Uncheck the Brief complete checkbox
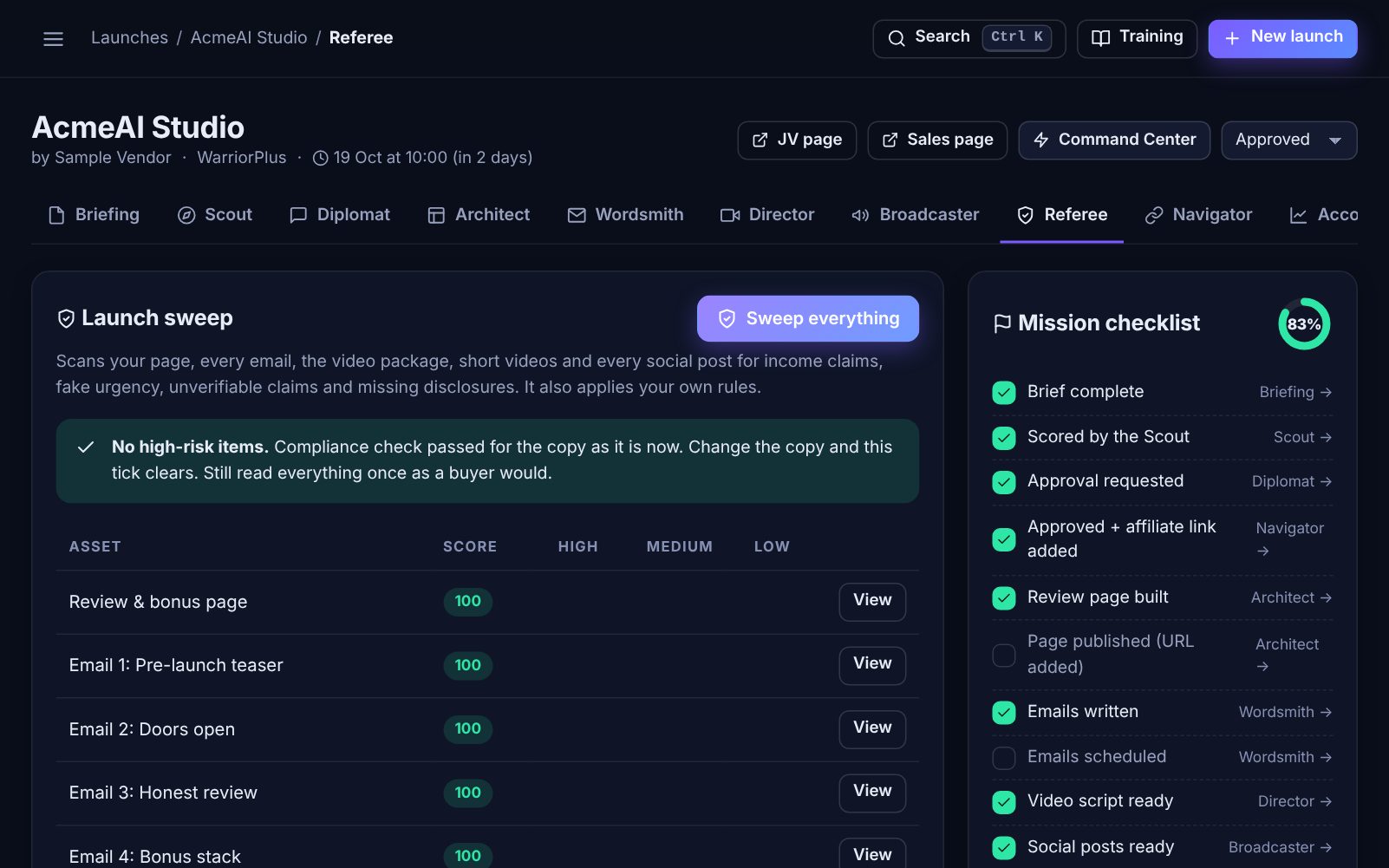The image size is (1389, 868). [x=1004, y=393]
